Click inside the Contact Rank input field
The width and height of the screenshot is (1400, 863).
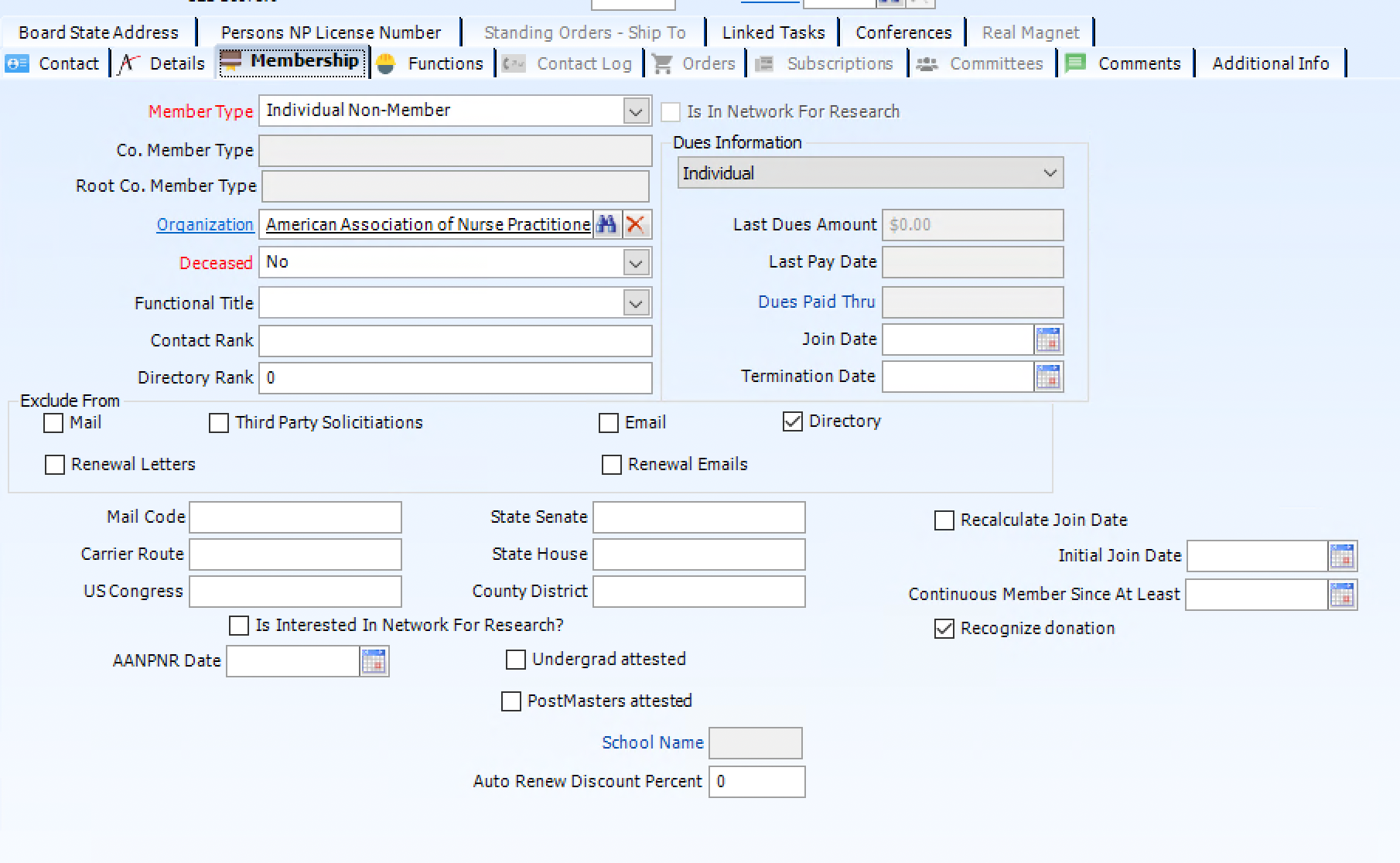pos(455,340)
